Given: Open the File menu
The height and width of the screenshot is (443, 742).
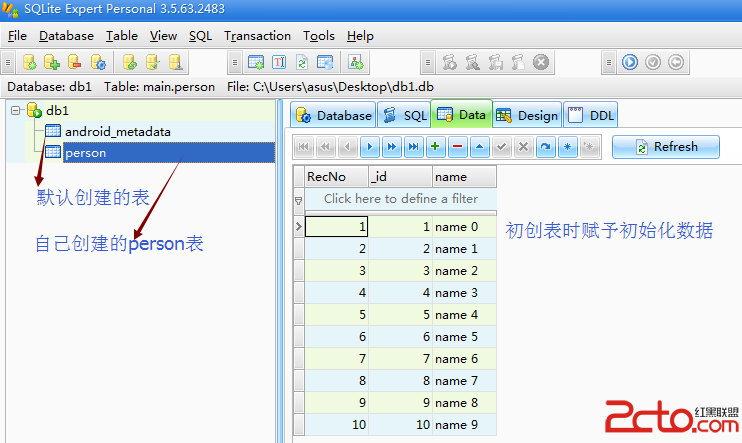Looking at the screenshot, I should click(17, 36).
